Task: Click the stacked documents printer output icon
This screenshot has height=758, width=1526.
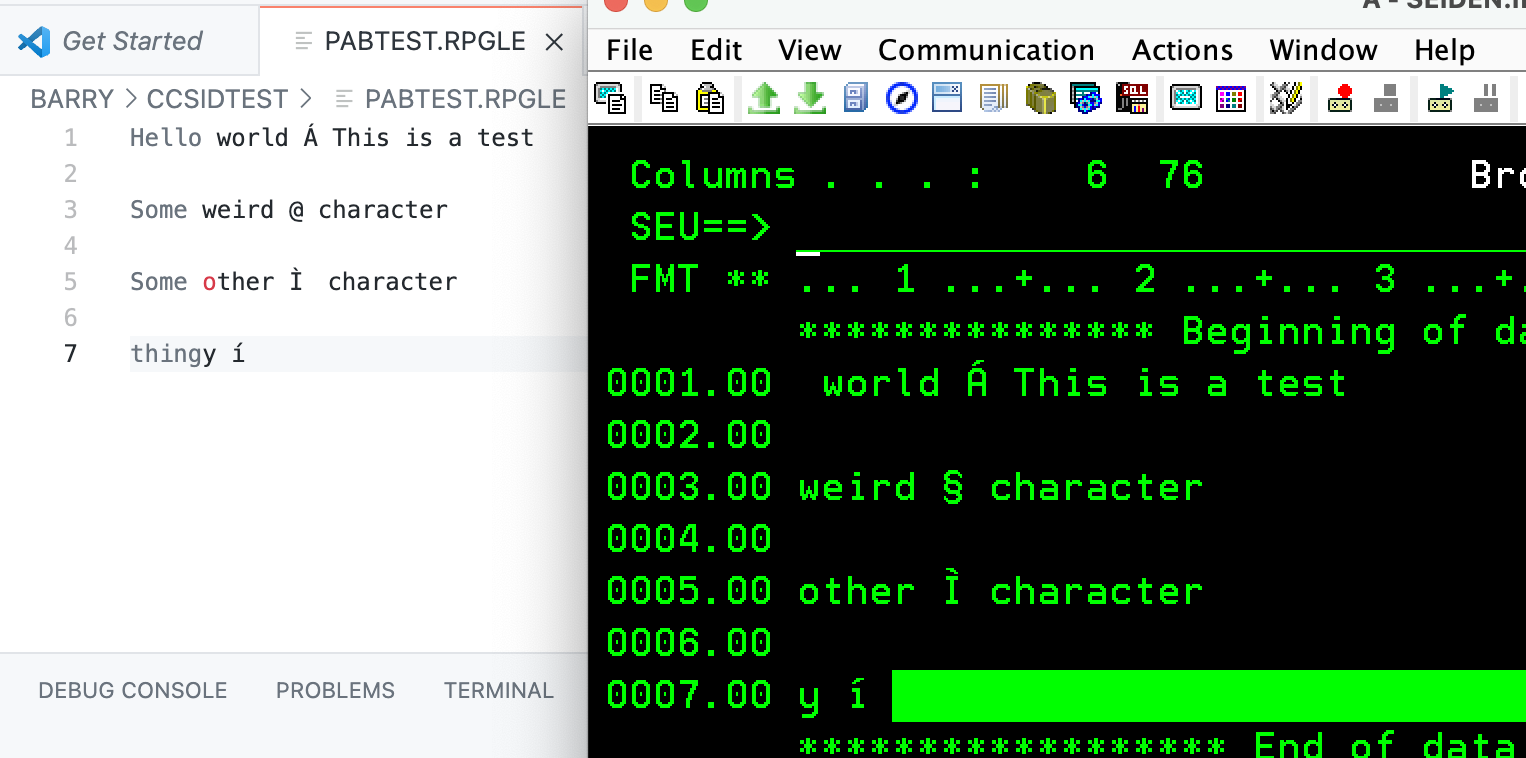Action: pyautogui.click(x=993, y=98)
